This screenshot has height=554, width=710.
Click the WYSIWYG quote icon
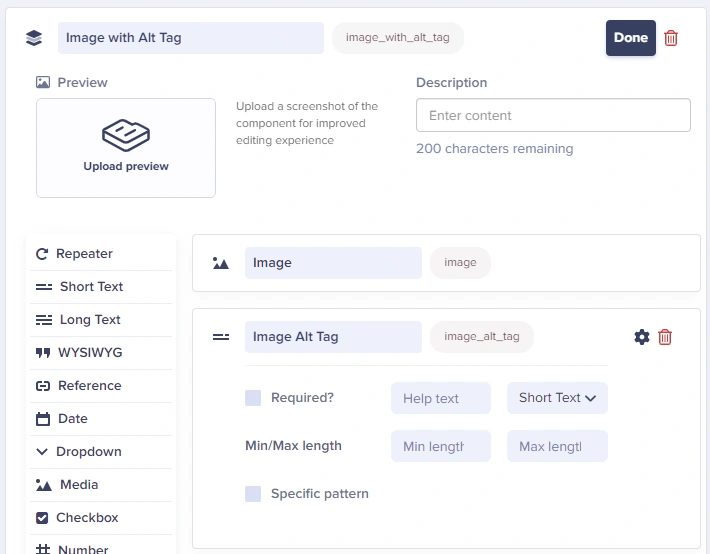[43, 353]
